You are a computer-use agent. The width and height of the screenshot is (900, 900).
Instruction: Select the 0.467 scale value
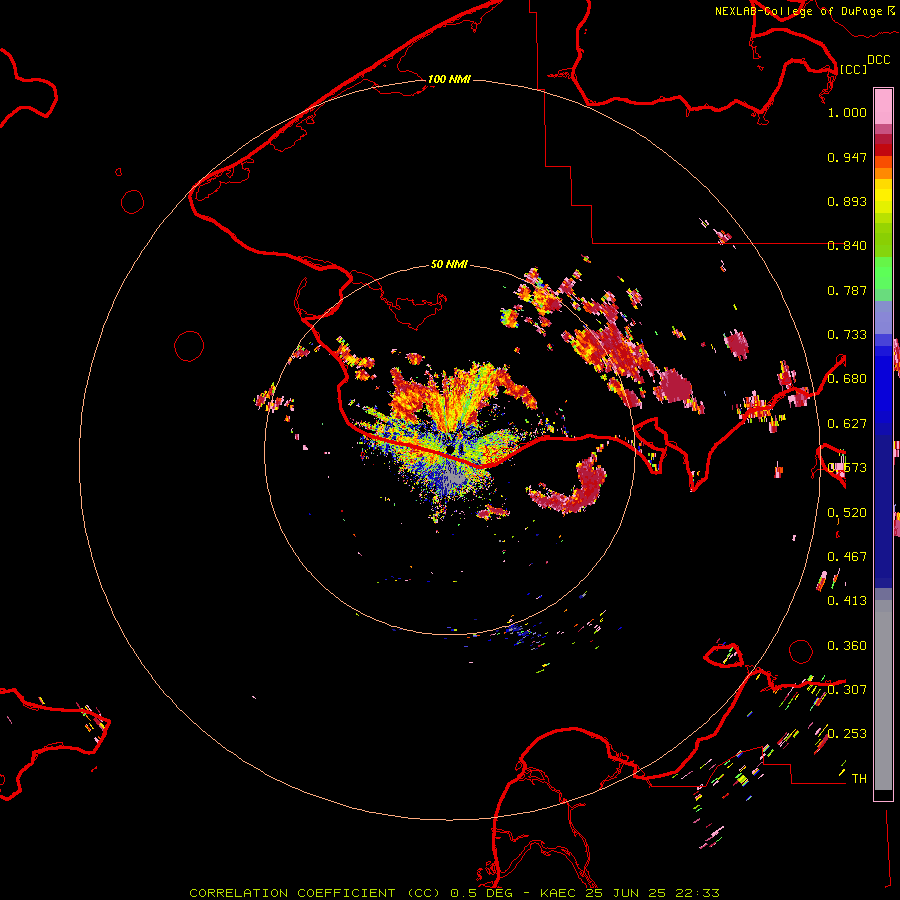(847, 557)
